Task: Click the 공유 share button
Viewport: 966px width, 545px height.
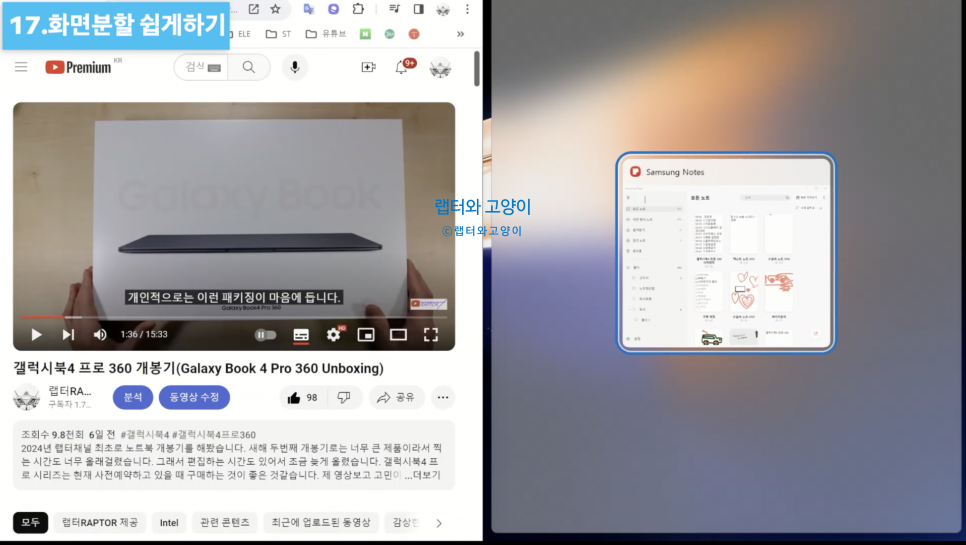Action: [397, 397]
